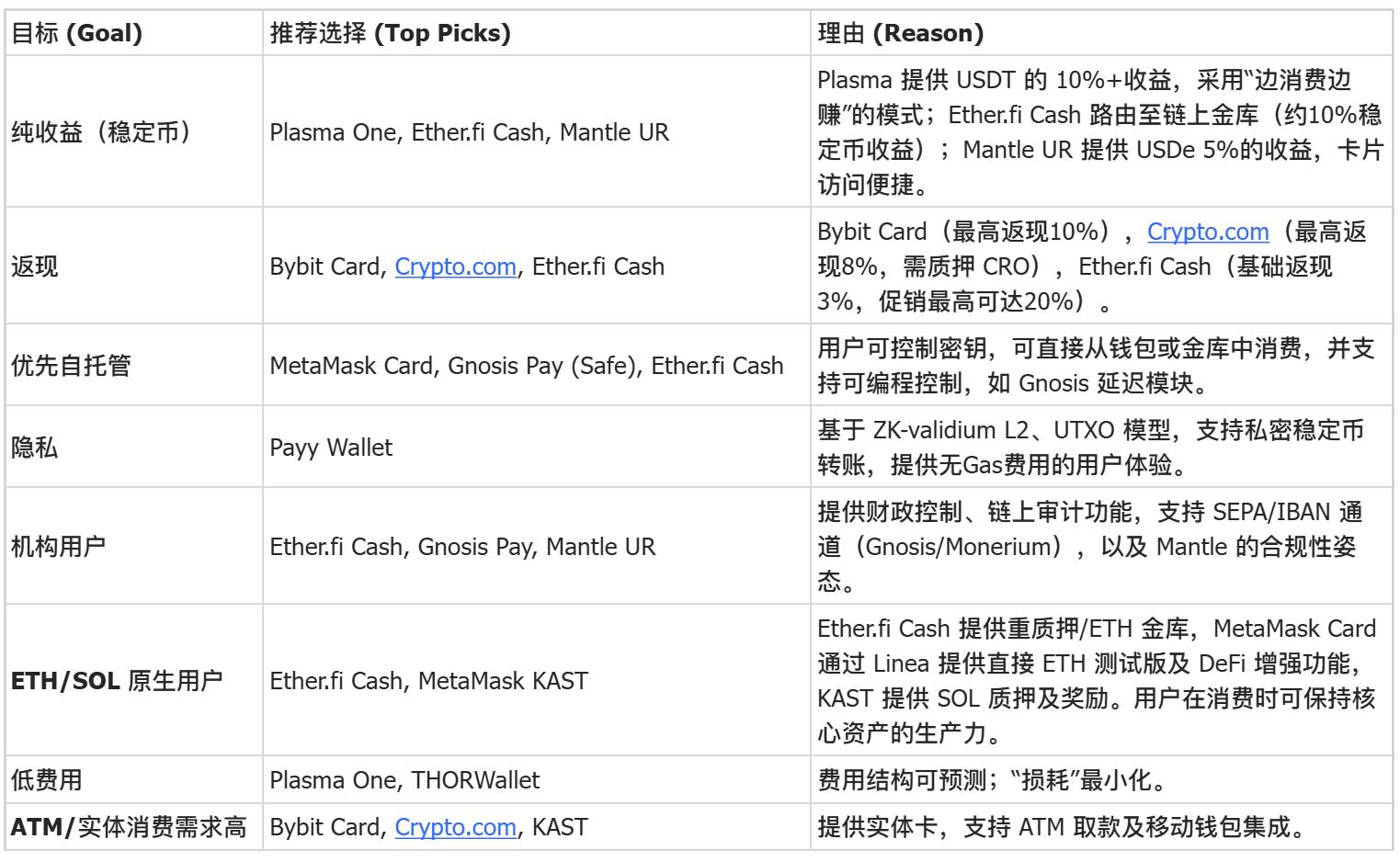Select the Plasma One, THORWallet cell
This screenshot has height=862, width=1400.
tap(404, 780)
